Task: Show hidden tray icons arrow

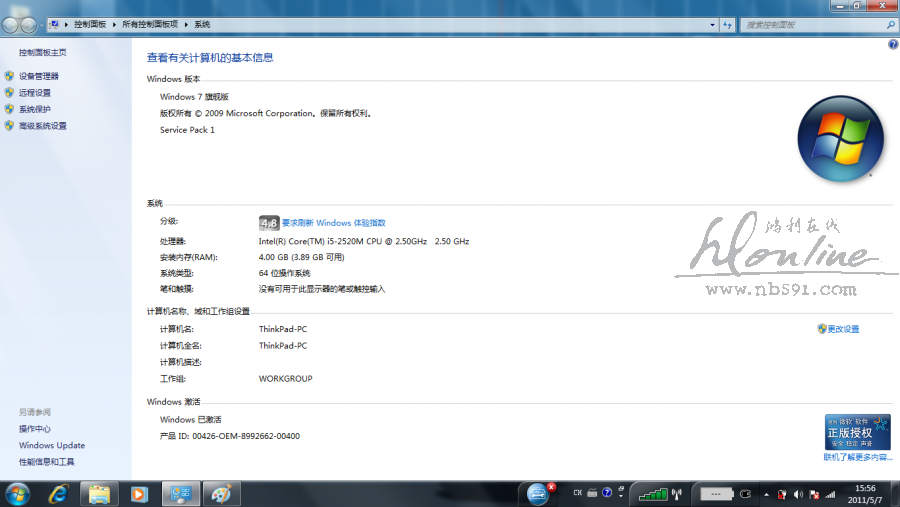Action: [766, 494]
